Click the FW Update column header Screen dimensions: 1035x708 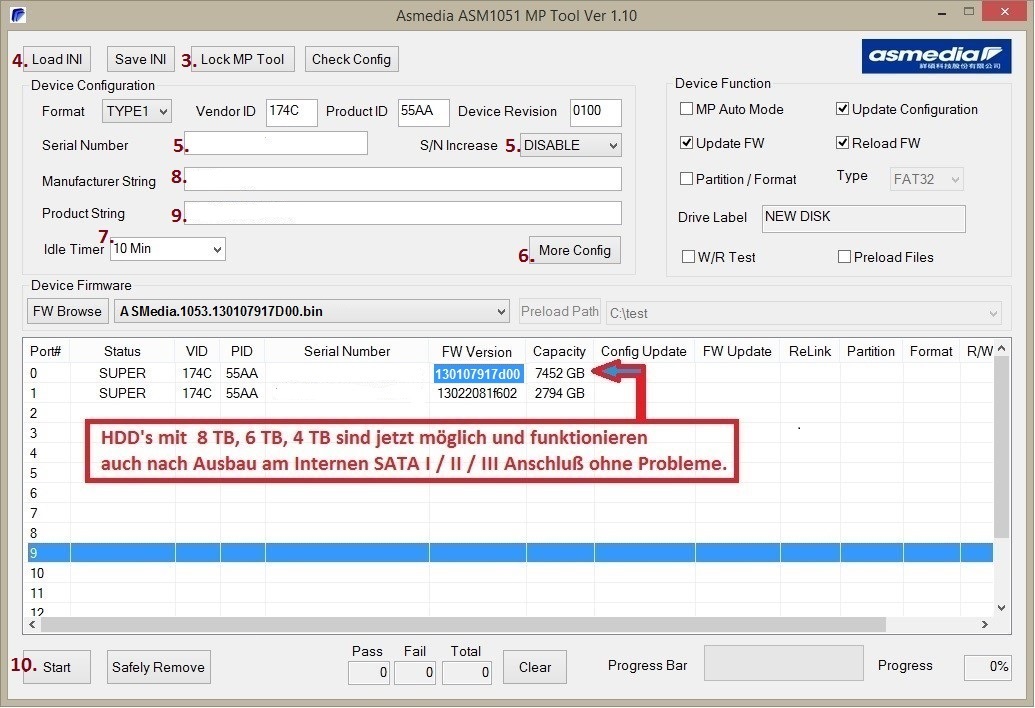(737, 351)
